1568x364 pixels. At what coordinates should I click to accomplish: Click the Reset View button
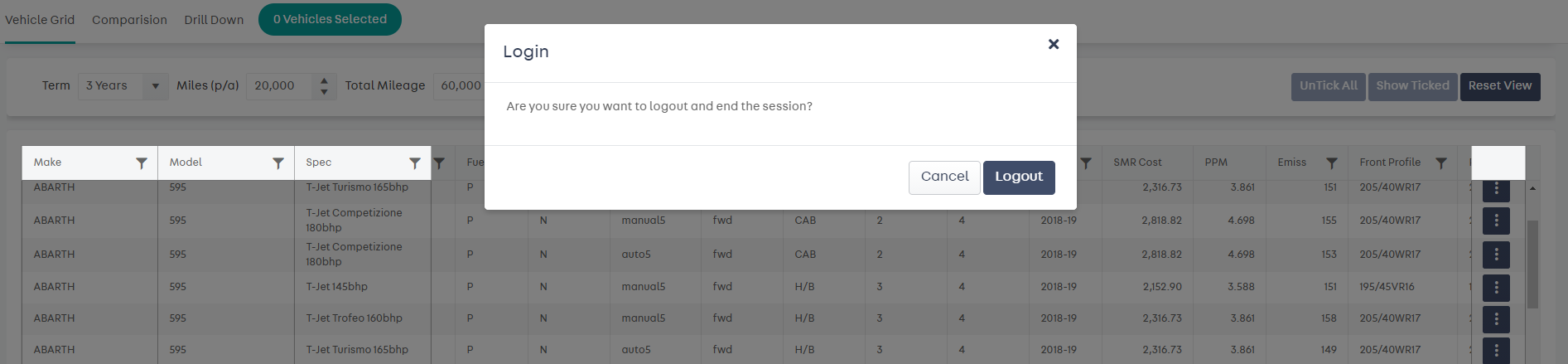(1500, 86)
